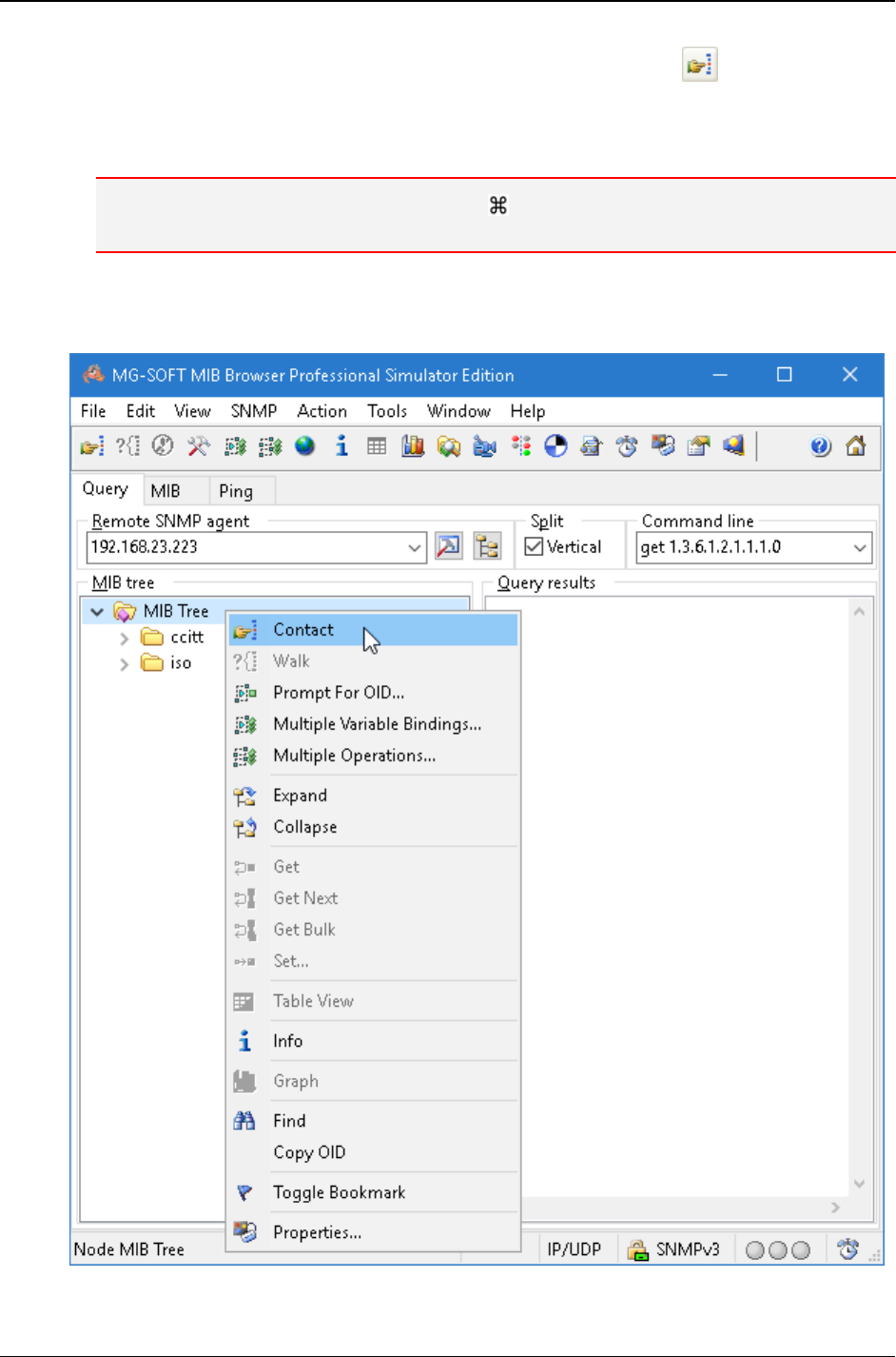Click the clock icon in the status bar
Screen dimensions: 896x1357
pos(848,1249)
